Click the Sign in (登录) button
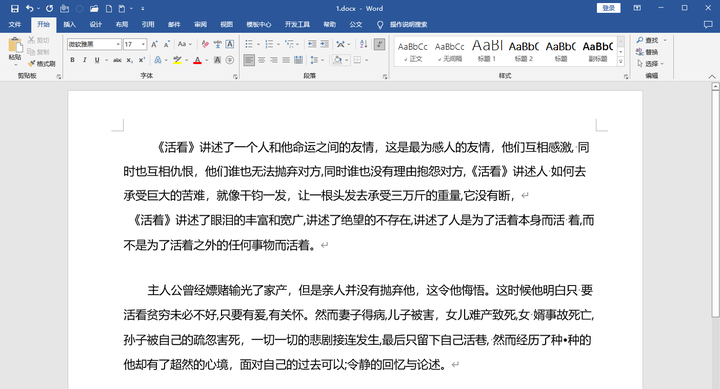This screenshot has width=720, height=389. pos(608,8)
